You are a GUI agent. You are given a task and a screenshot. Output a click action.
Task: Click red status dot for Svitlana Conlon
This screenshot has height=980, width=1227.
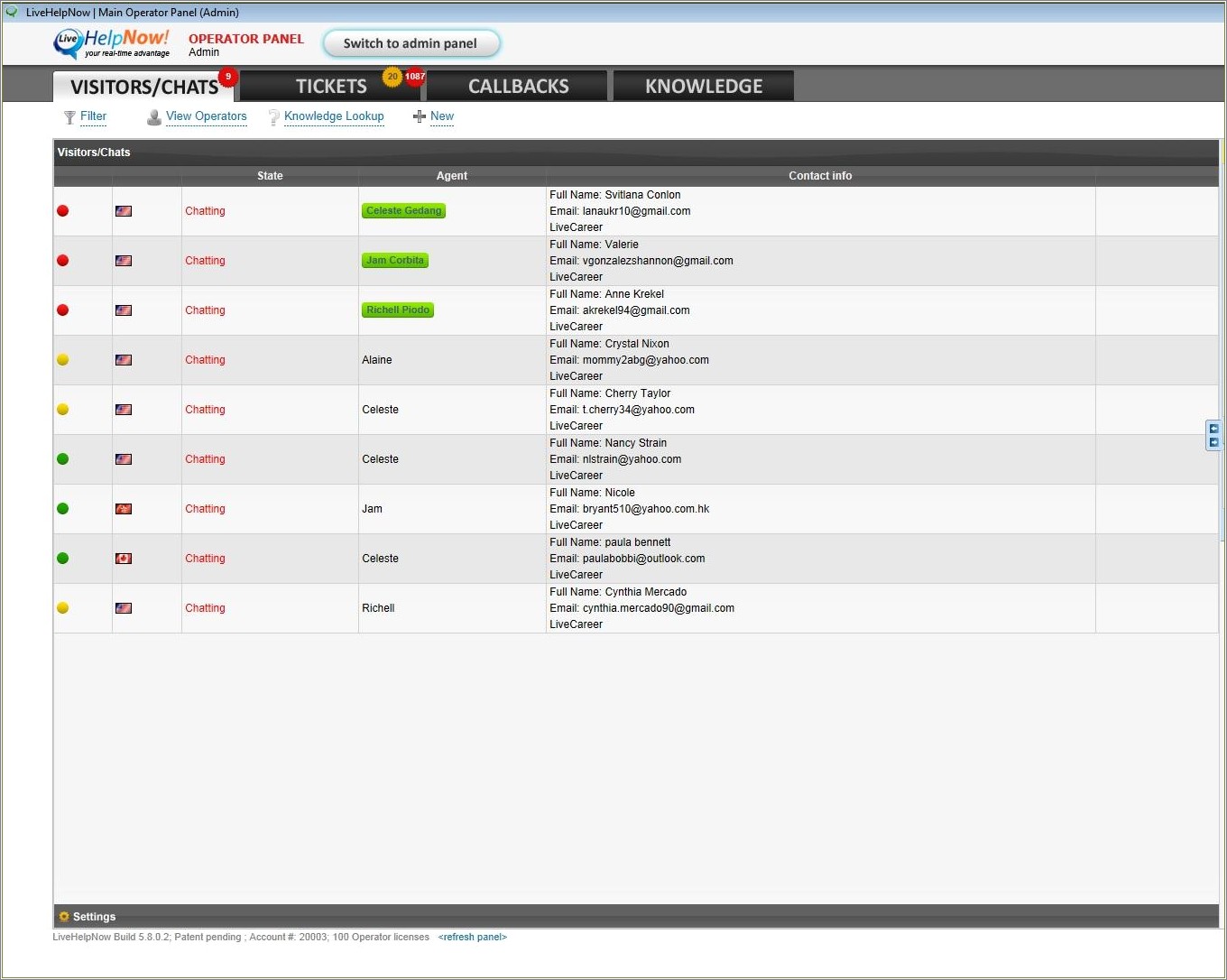click(x=63, y=211)
